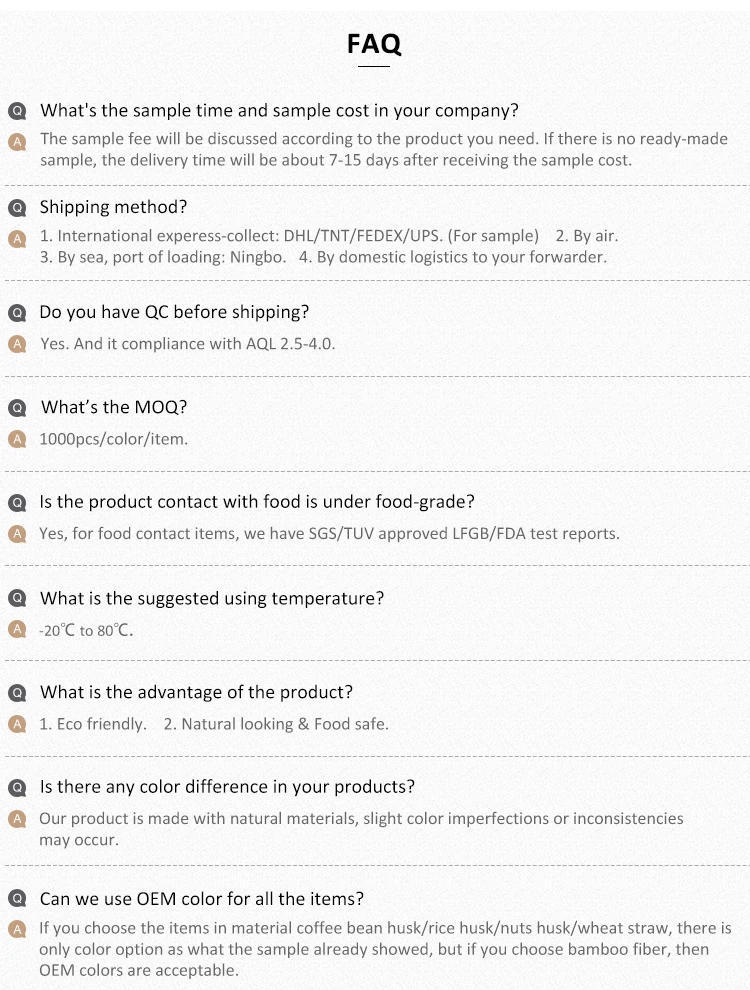Viewport: 750px width, 990px height.
Task: Click the Q icon next to Shipping method
Action: tap(16, 208)
